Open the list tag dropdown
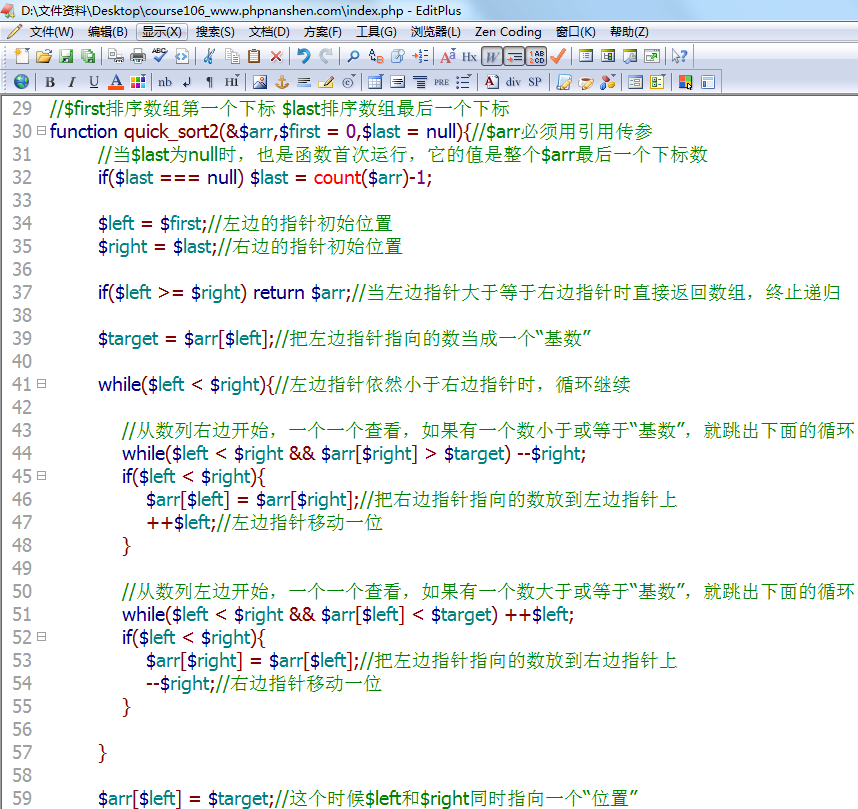The width and height of the screenshot is (858, 809). tap(463, 82)
